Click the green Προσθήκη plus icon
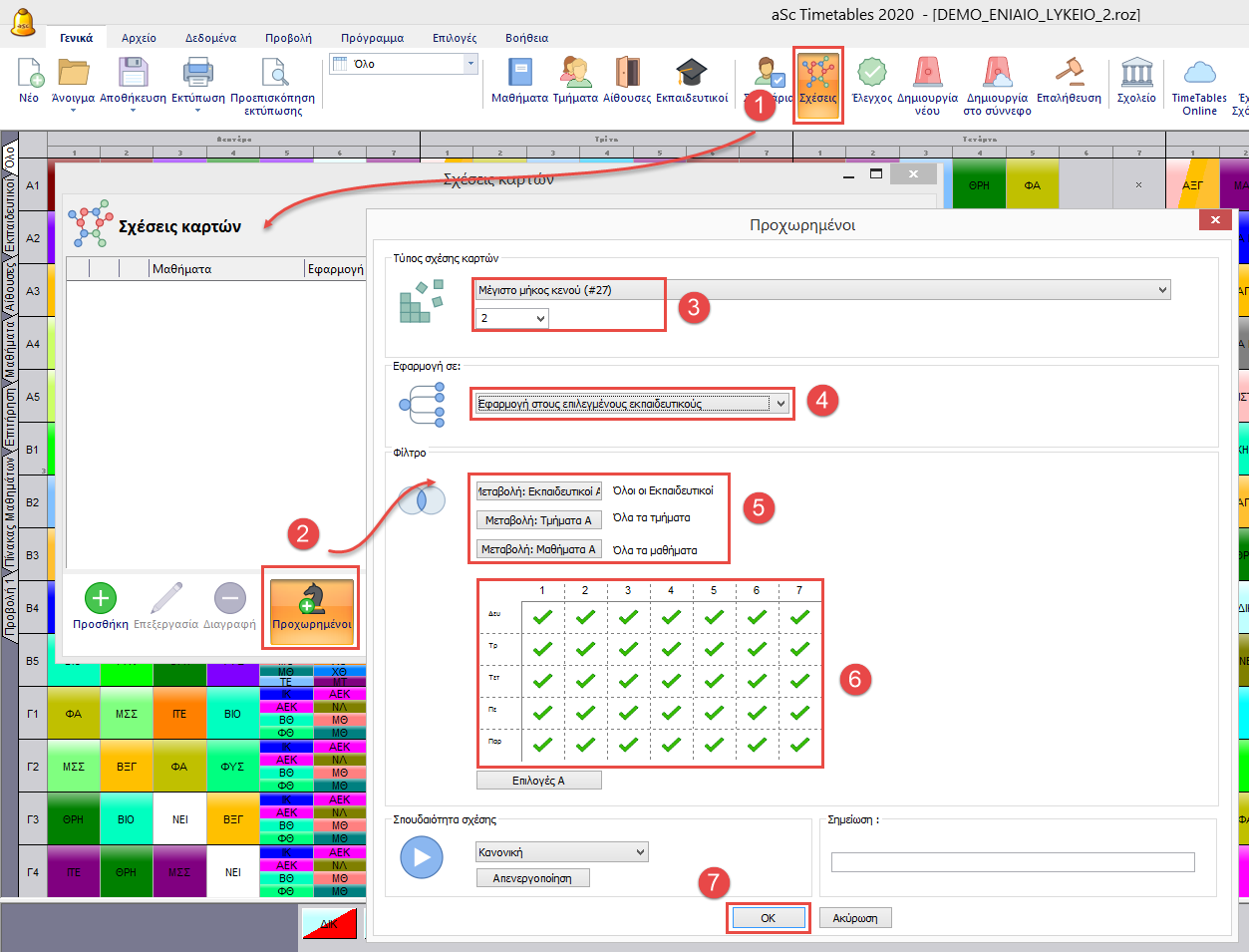 [100, 599]
